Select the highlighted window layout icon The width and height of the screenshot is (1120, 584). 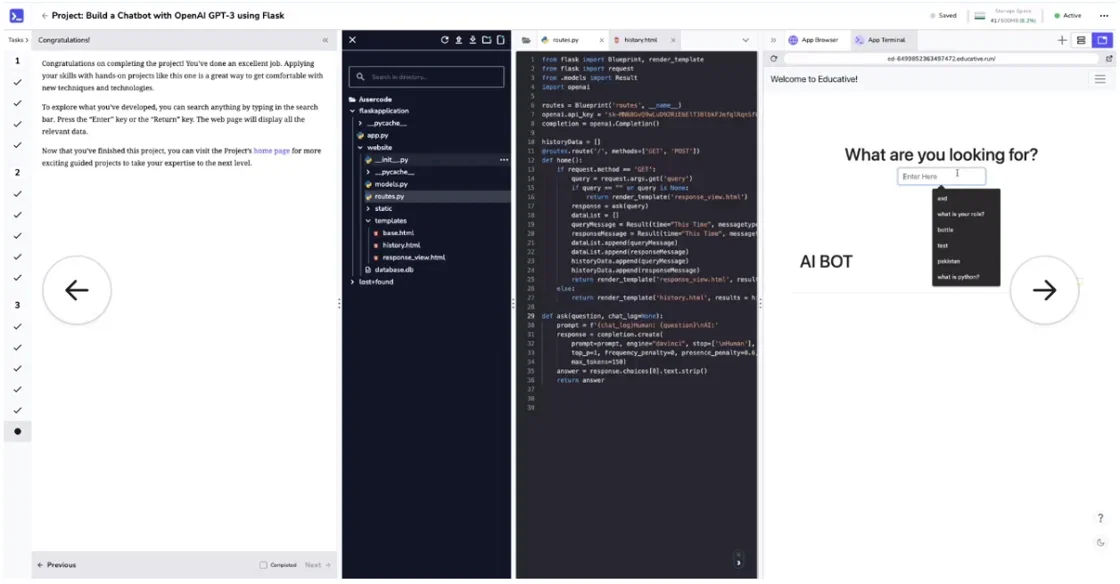(1103, 40)
